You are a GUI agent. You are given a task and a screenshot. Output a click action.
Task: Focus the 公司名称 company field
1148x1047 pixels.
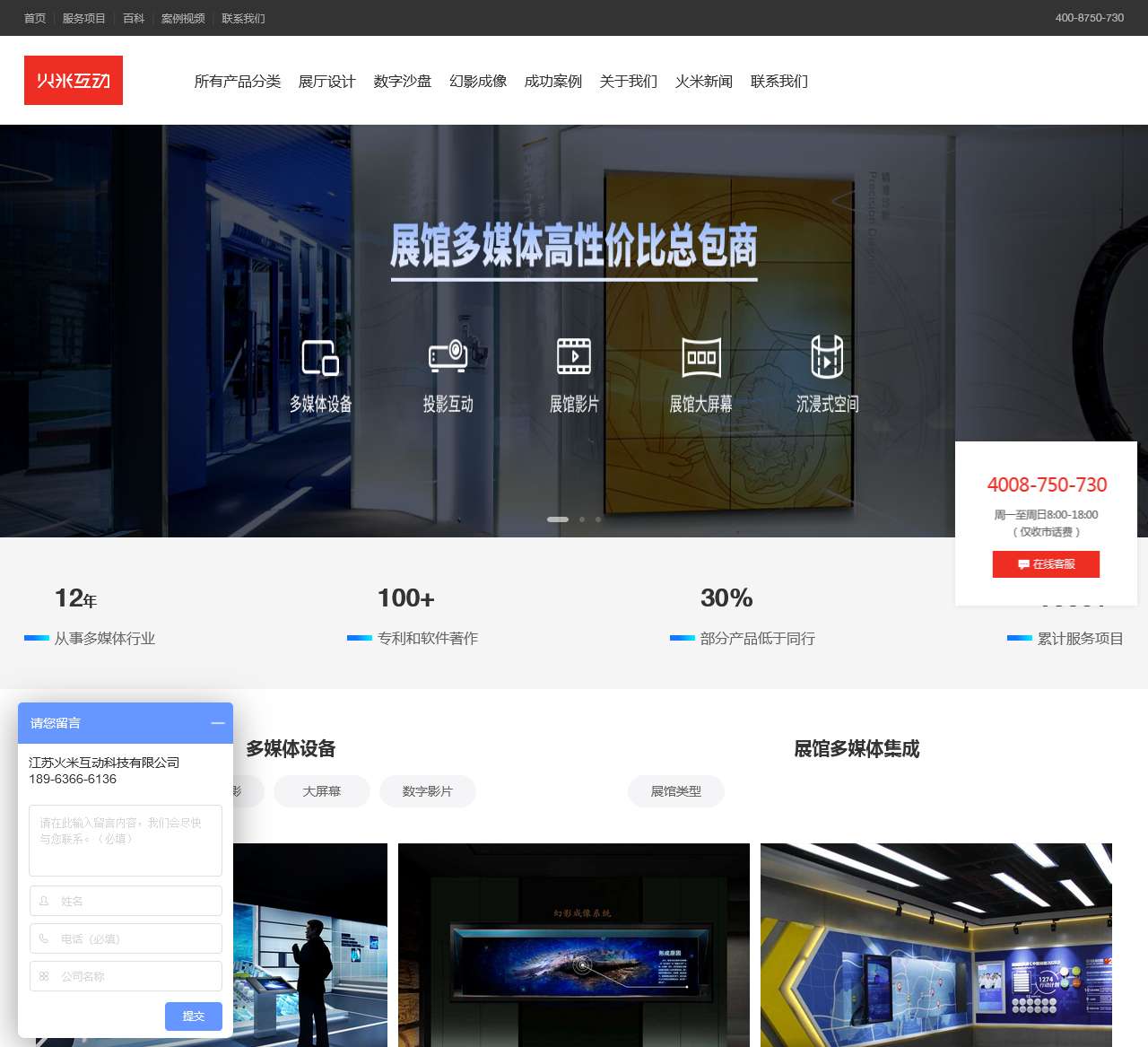tap(126, 976)
